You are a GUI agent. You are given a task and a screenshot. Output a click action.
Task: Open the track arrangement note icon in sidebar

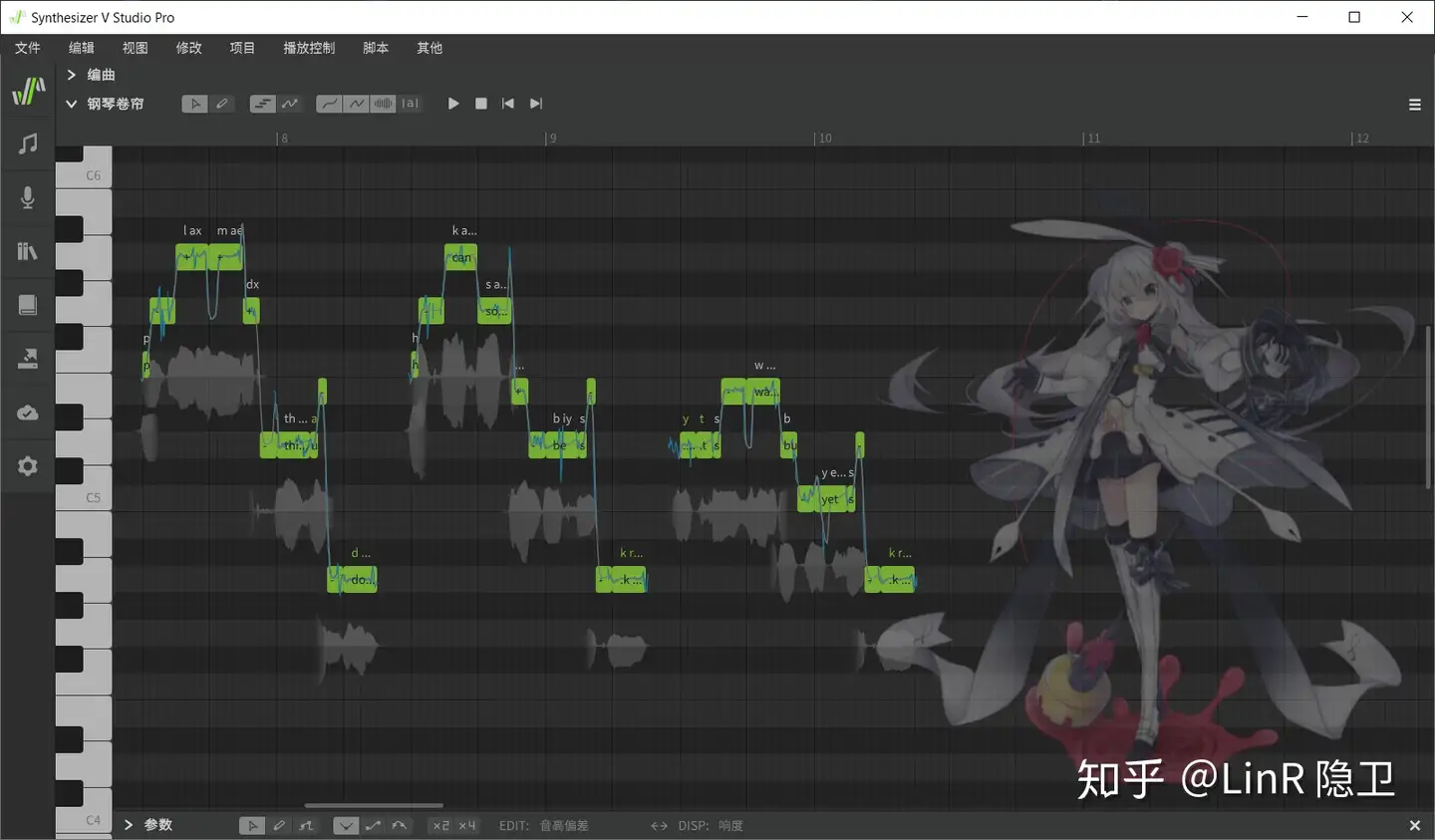click(28, 143)
